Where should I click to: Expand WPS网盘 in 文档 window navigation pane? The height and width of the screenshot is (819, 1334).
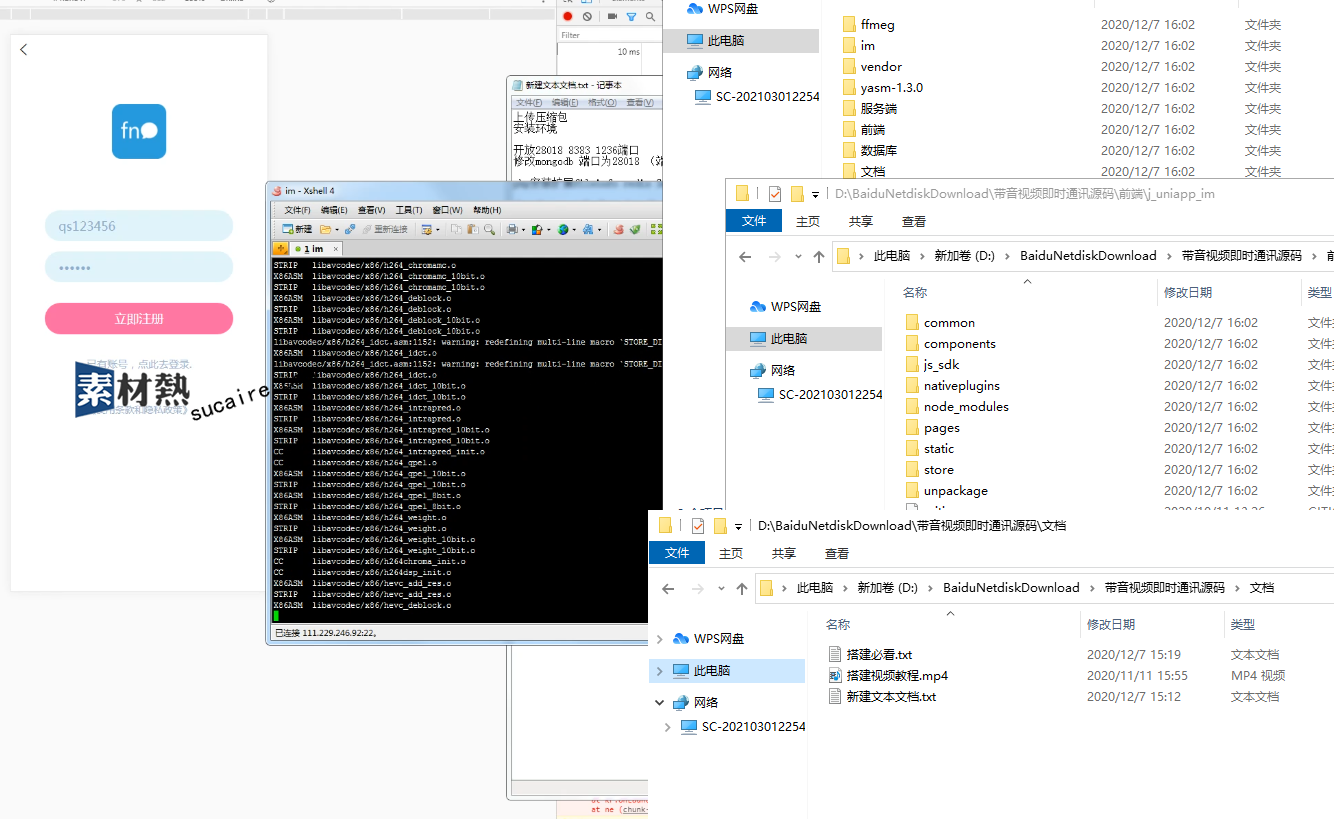coord(660,638)
